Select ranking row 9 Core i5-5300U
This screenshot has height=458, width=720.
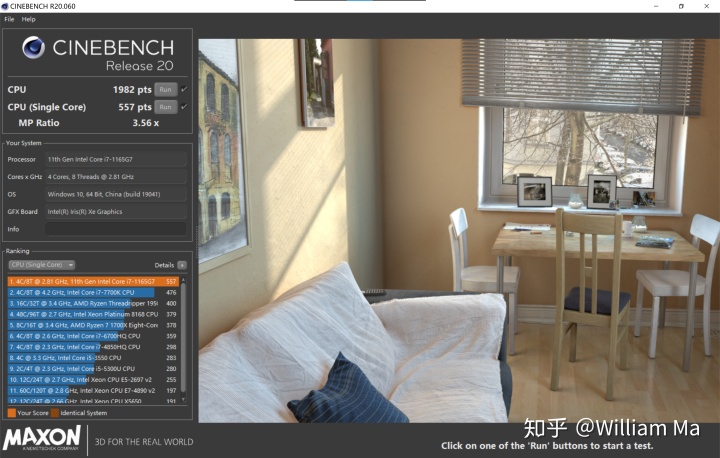[x=93, y=369]
